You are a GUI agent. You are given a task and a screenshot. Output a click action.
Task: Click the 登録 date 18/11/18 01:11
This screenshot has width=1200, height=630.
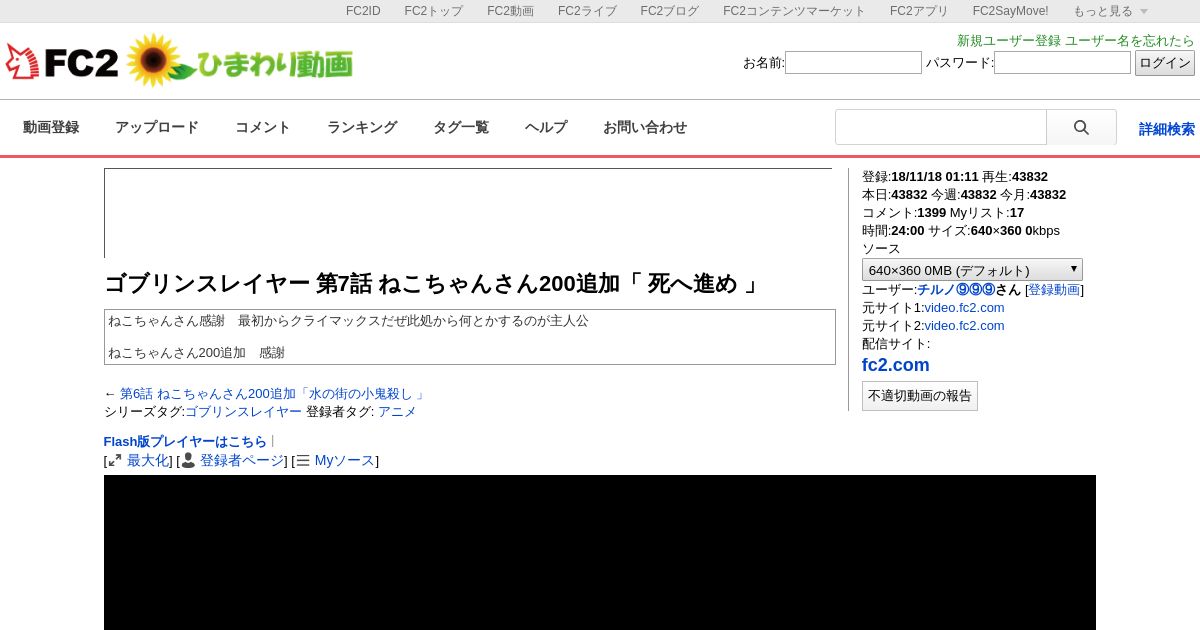click(935, 177)
